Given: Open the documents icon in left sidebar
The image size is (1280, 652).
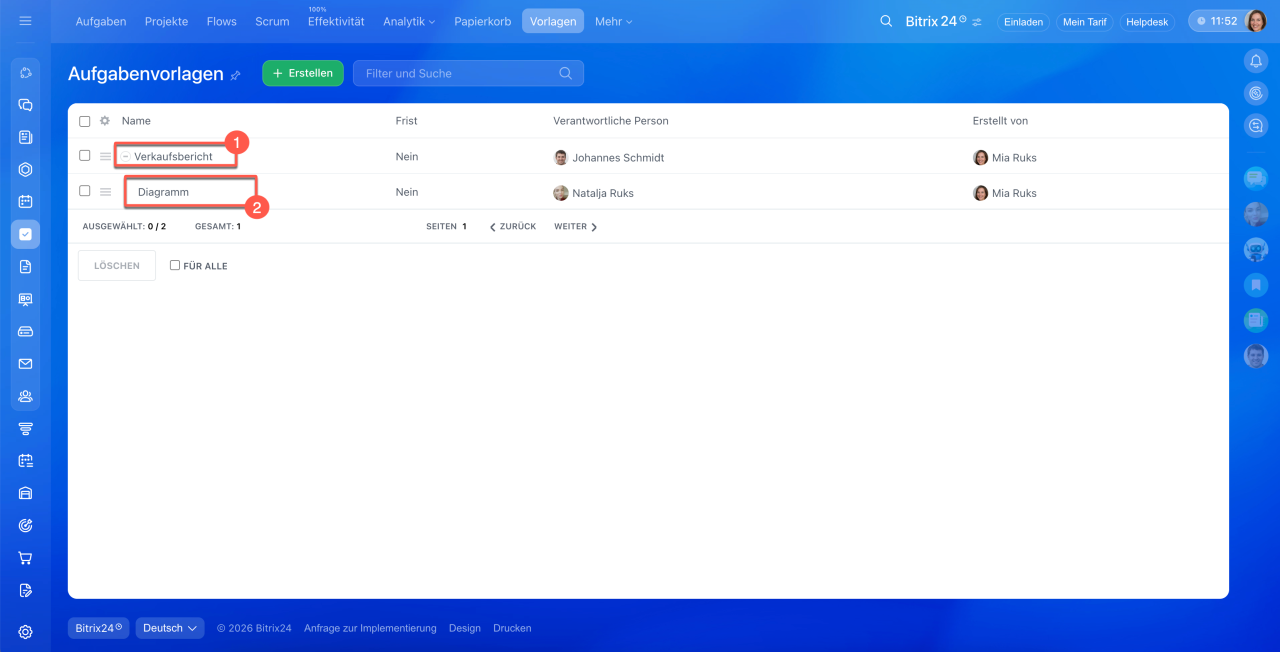Looking at the screenshot, I should click(26, 266).
